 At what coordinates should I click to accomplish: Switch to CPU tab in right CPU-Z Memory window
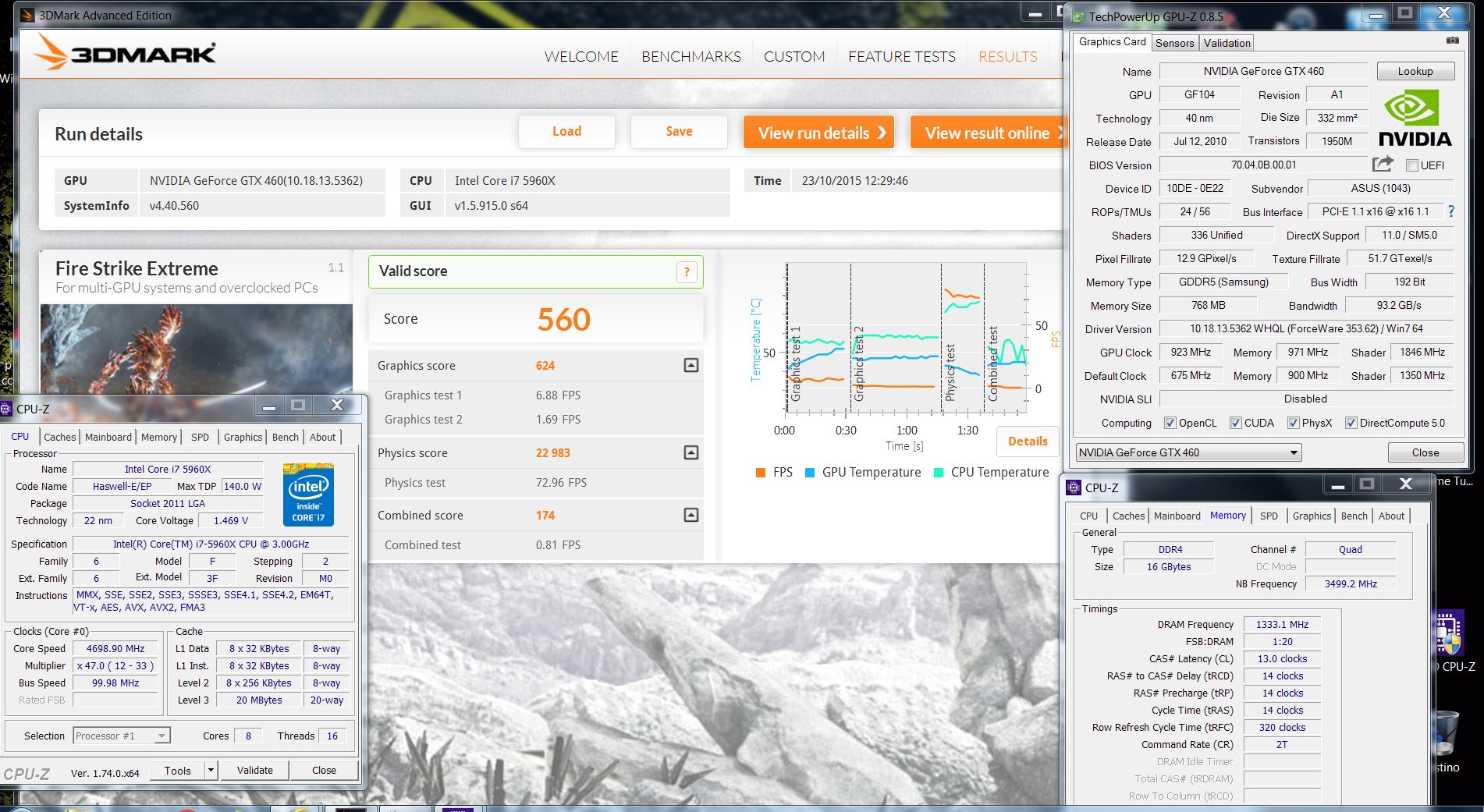(x=1088, y=516)
